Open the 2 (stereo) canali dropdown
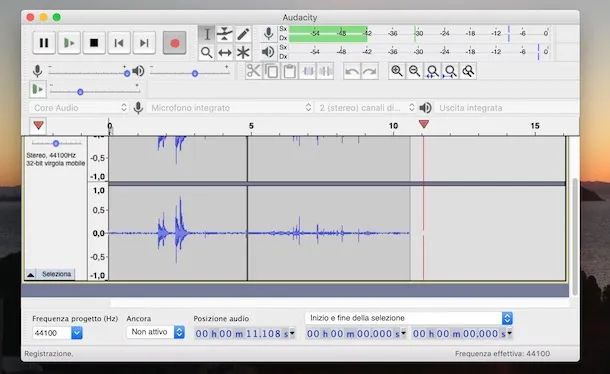This screenshot has height=374, width=610. 366,108
